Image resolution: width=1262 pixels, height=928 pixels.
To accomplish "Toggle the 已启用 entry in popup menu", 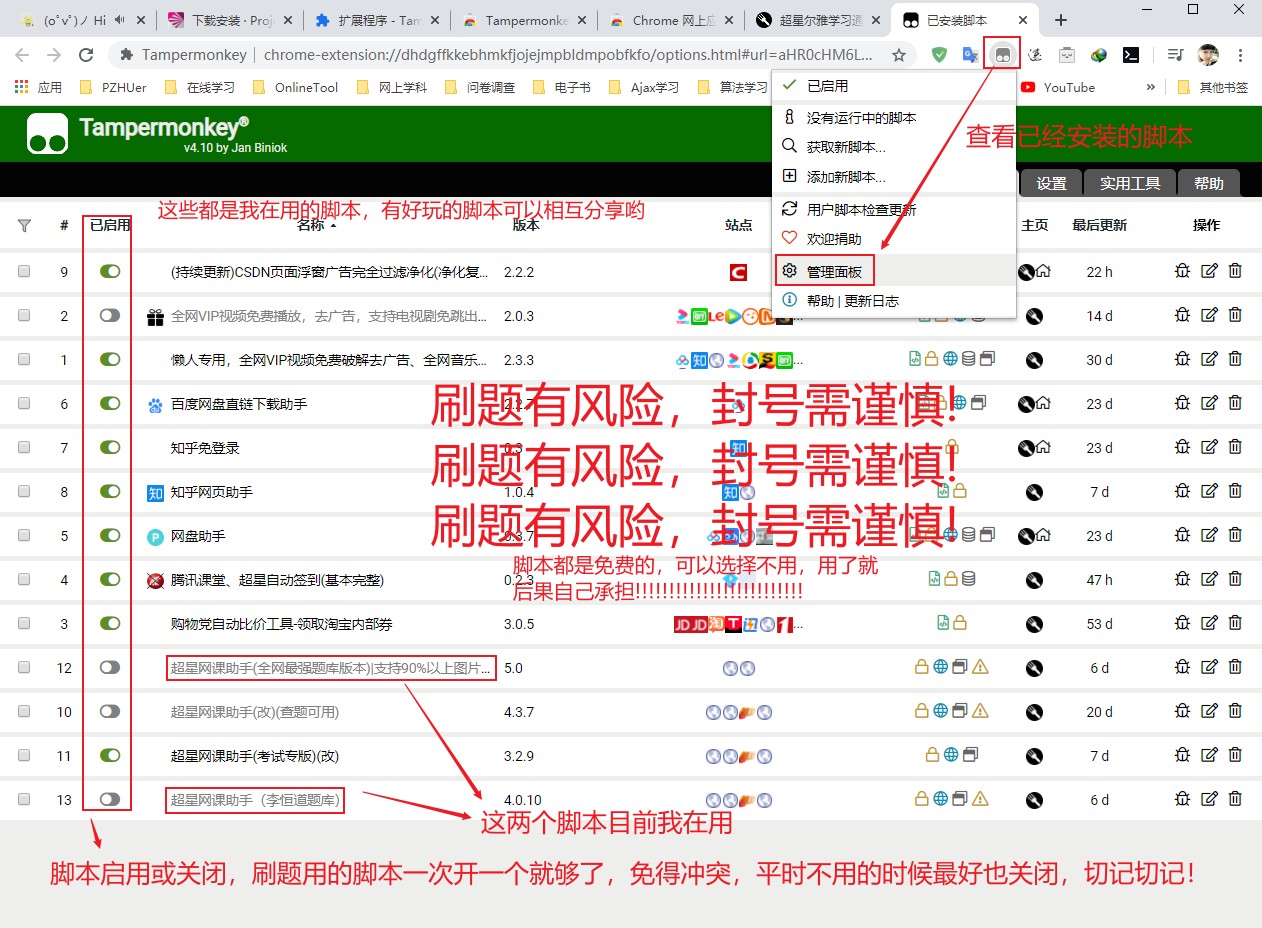I will [x=894, y=86].
